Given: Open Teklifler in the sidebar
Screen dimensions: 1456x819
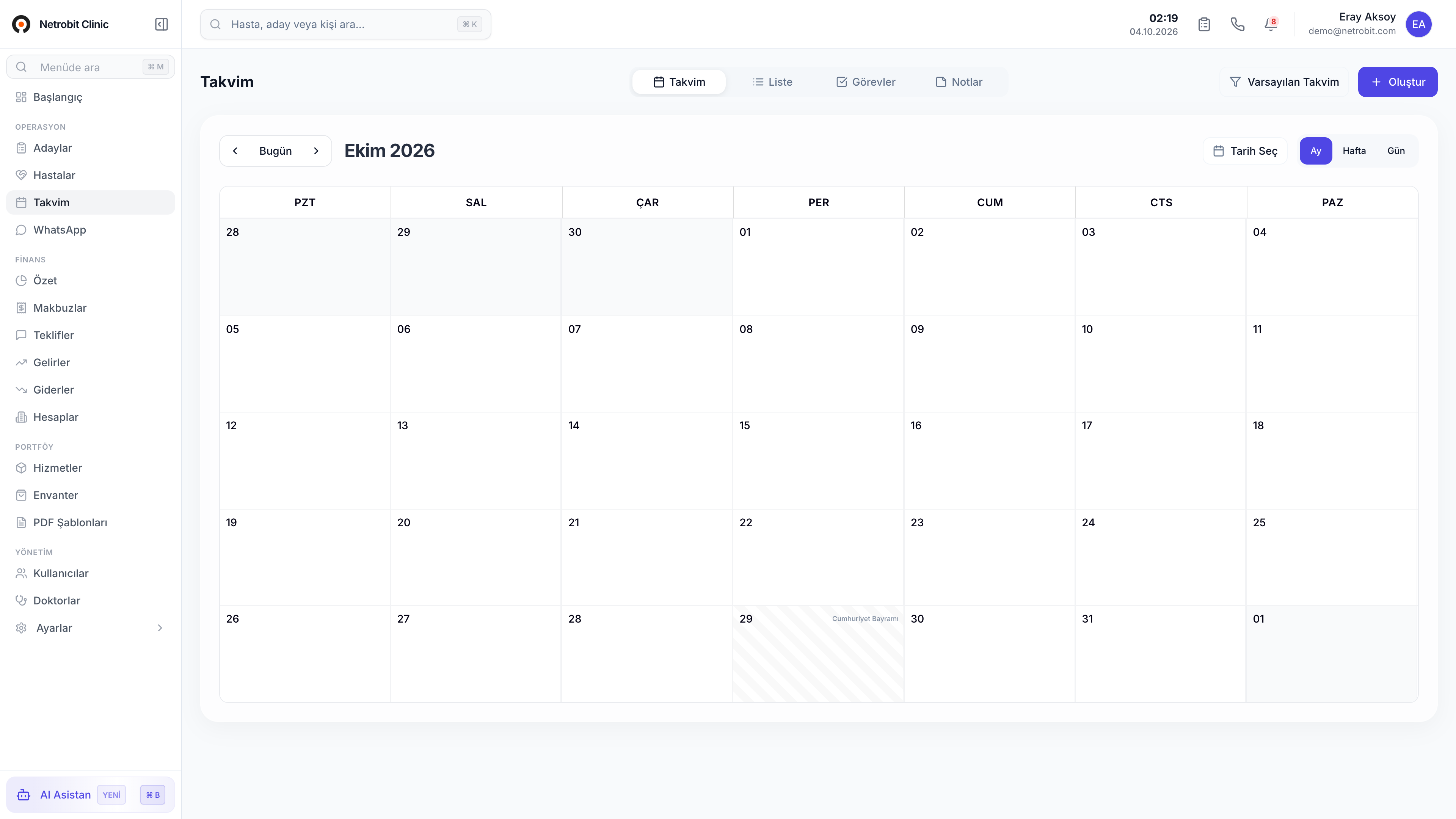Looking at the screenshot, I should pyautogui.click(x=91, y=335).
